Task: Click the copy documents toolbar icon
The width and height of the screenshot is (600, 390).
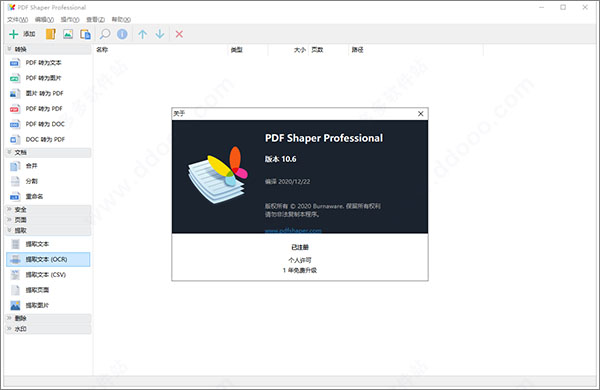Action: [x=85, y=34]
